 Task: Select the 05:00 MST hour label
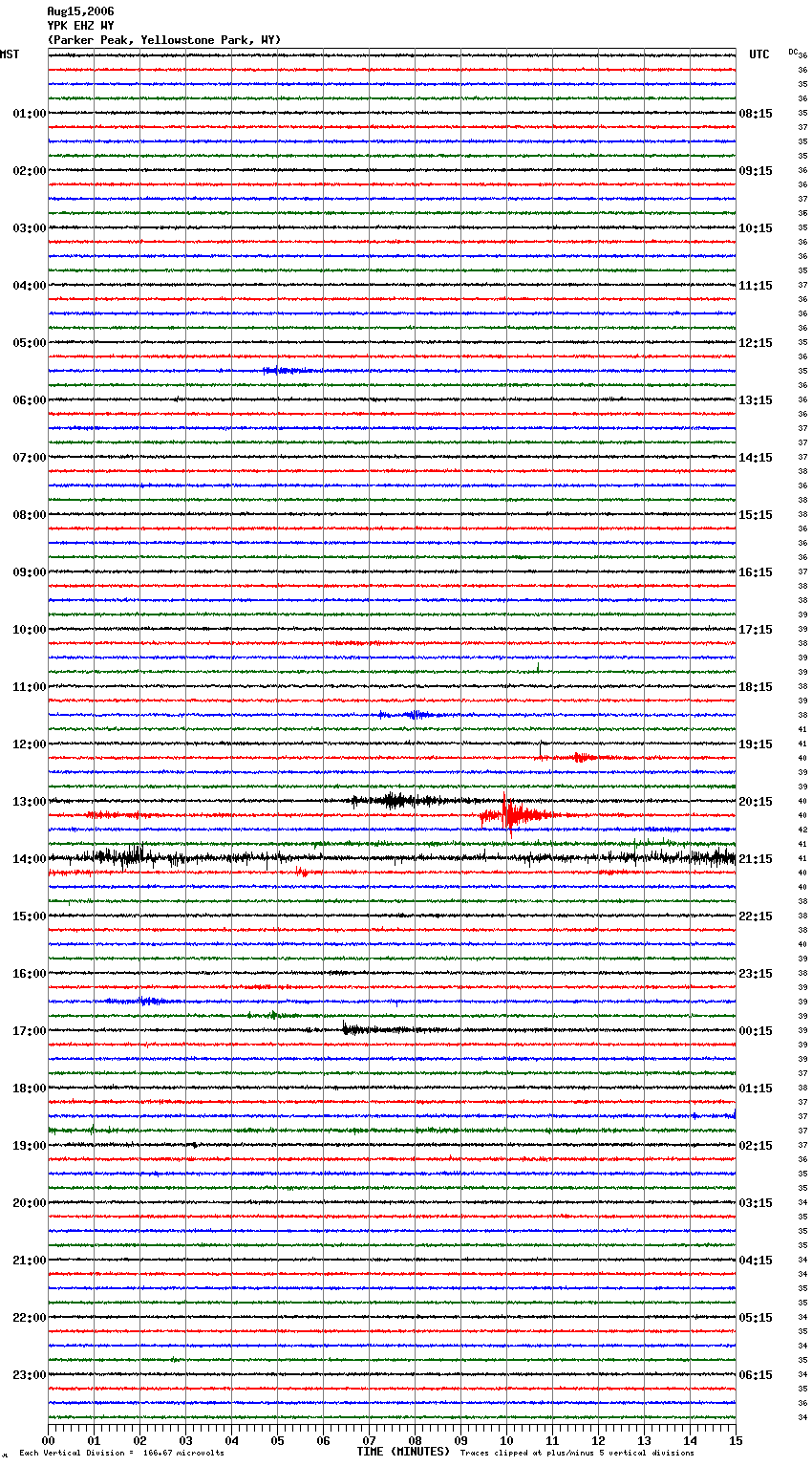[x=30, y=343]
